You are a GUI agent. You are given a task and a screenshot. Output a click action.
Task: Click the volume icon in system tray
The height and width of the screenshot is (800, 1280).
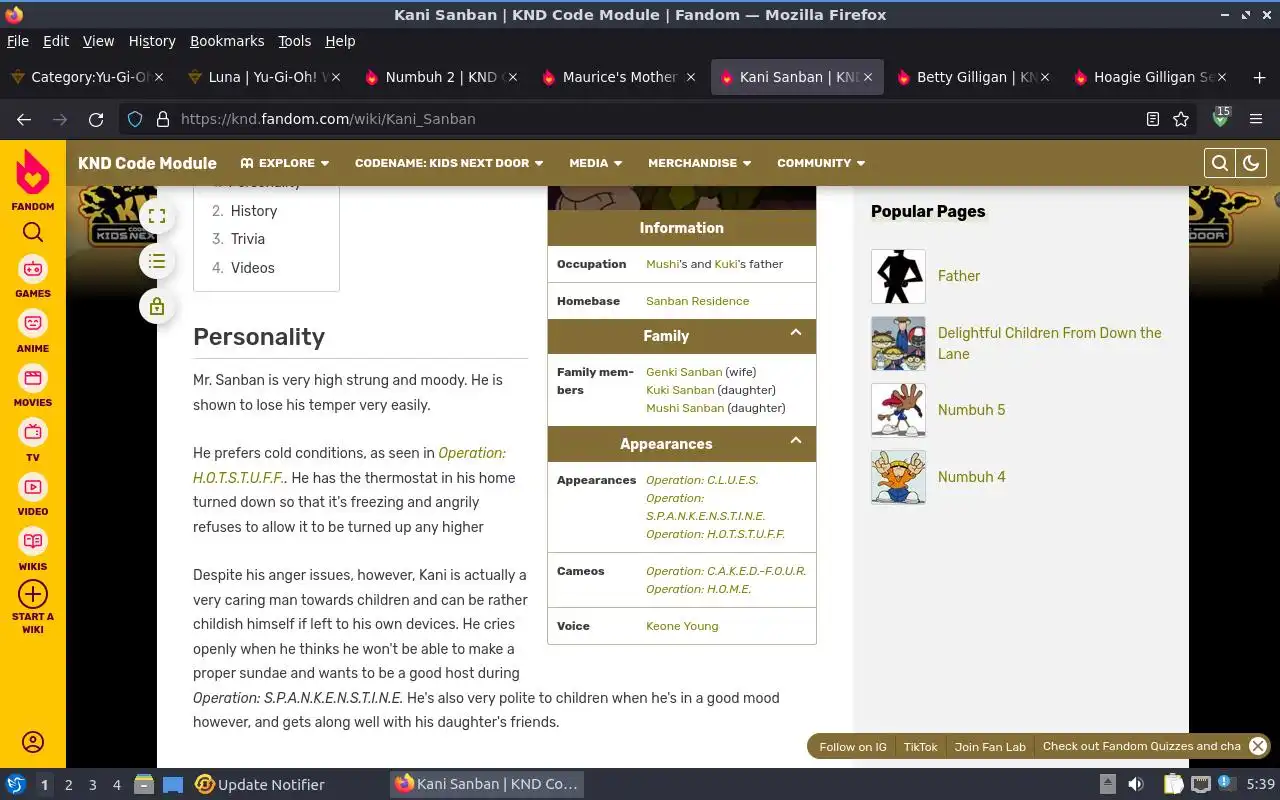[1136, 785]
